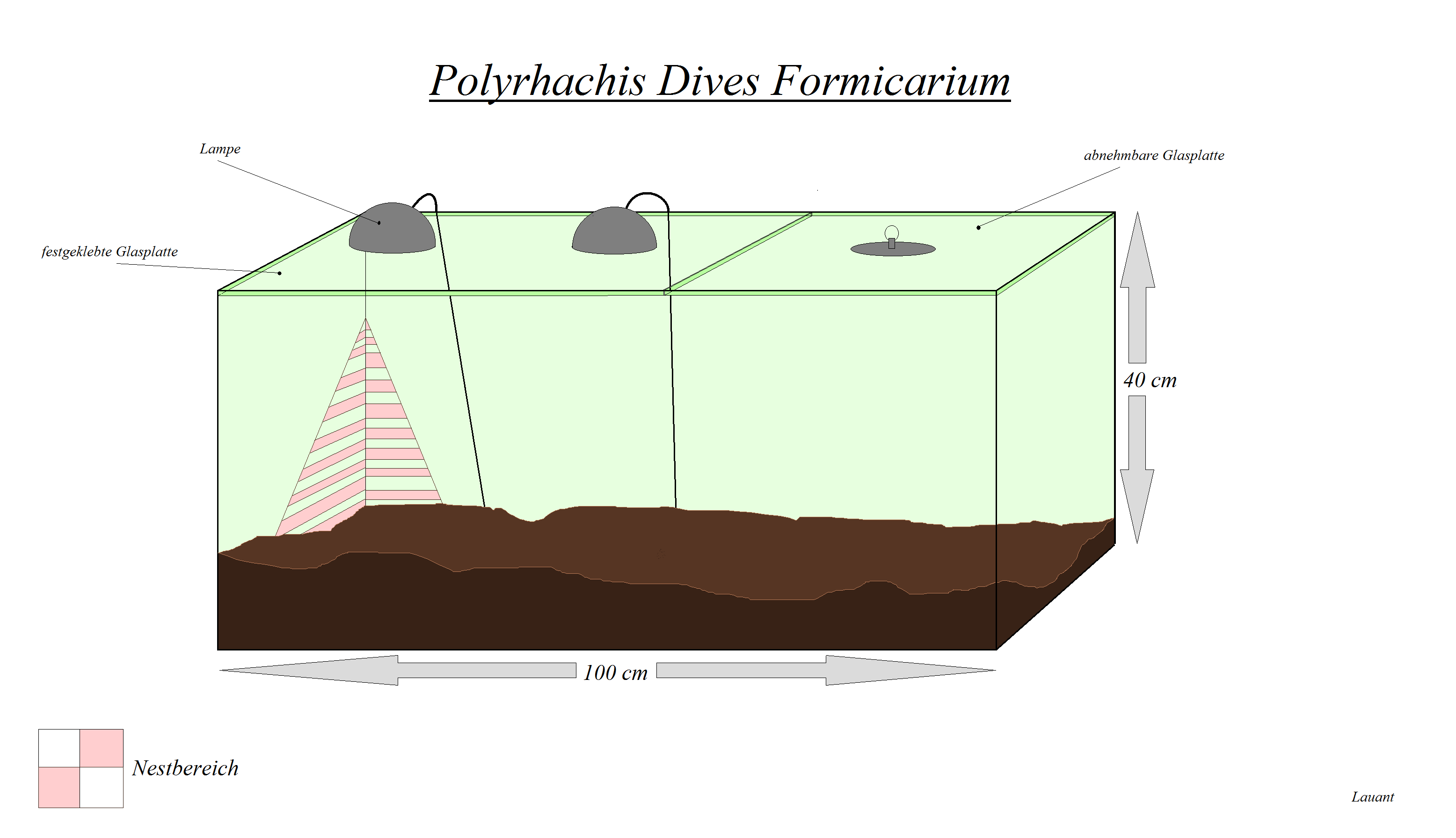The height and width of the screenshot is (838, 1456).
Task: Click the Lauant signature text
Action: coord(1373,797)
